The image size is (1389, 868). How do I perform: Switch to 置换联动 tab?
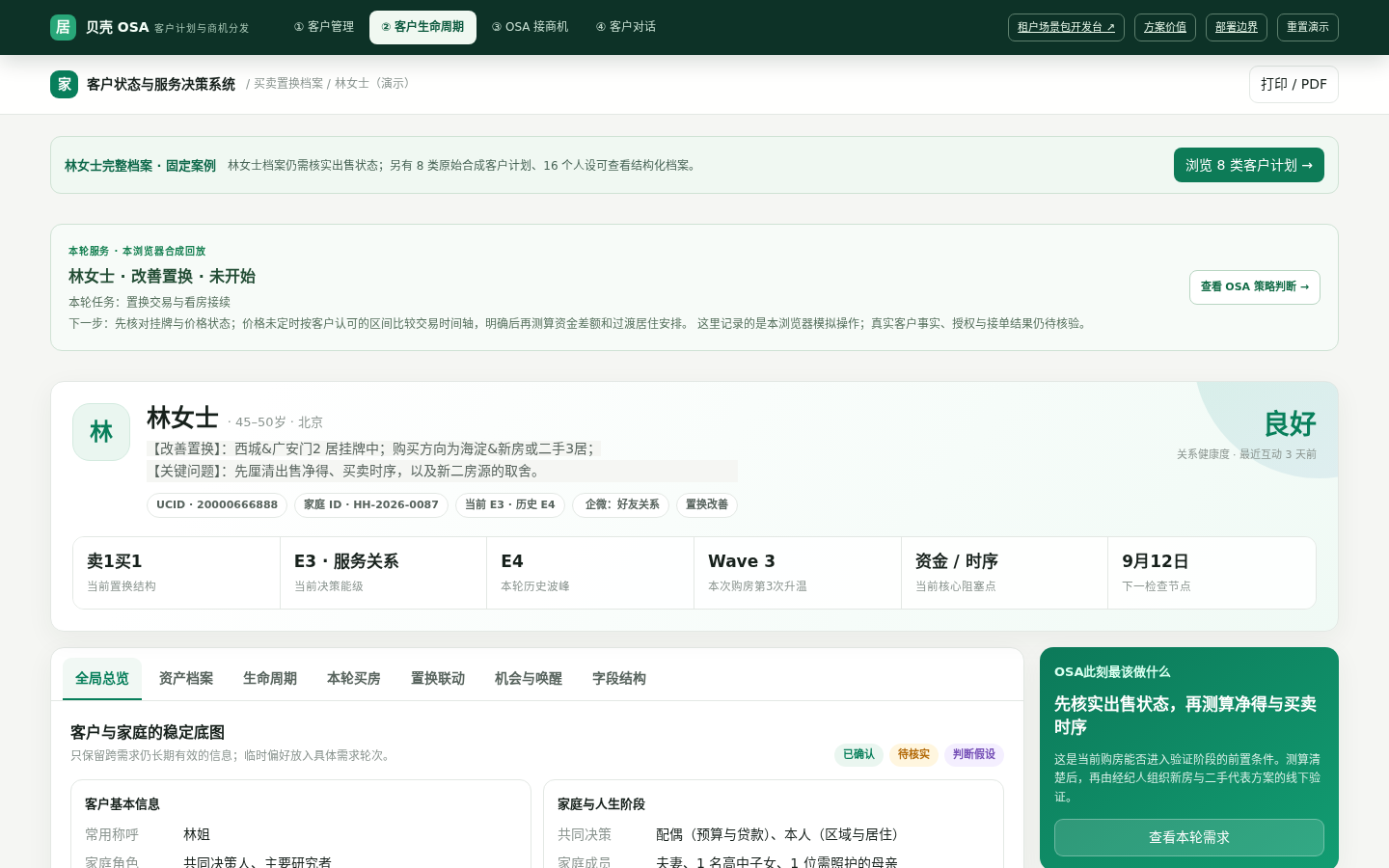coord(438,678)
